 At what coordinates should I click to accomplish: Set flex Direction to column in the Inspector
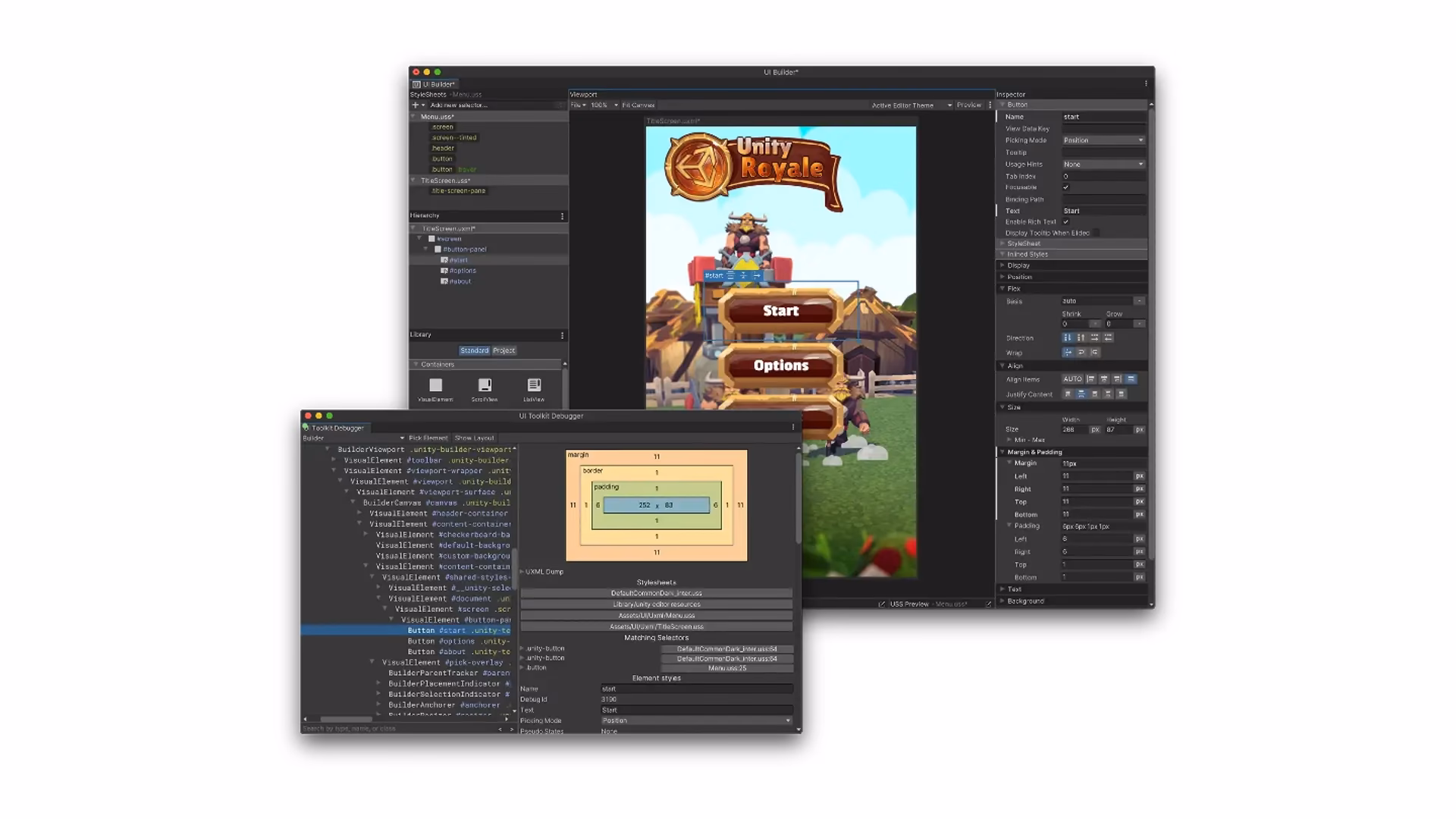tap(1068, 337)
